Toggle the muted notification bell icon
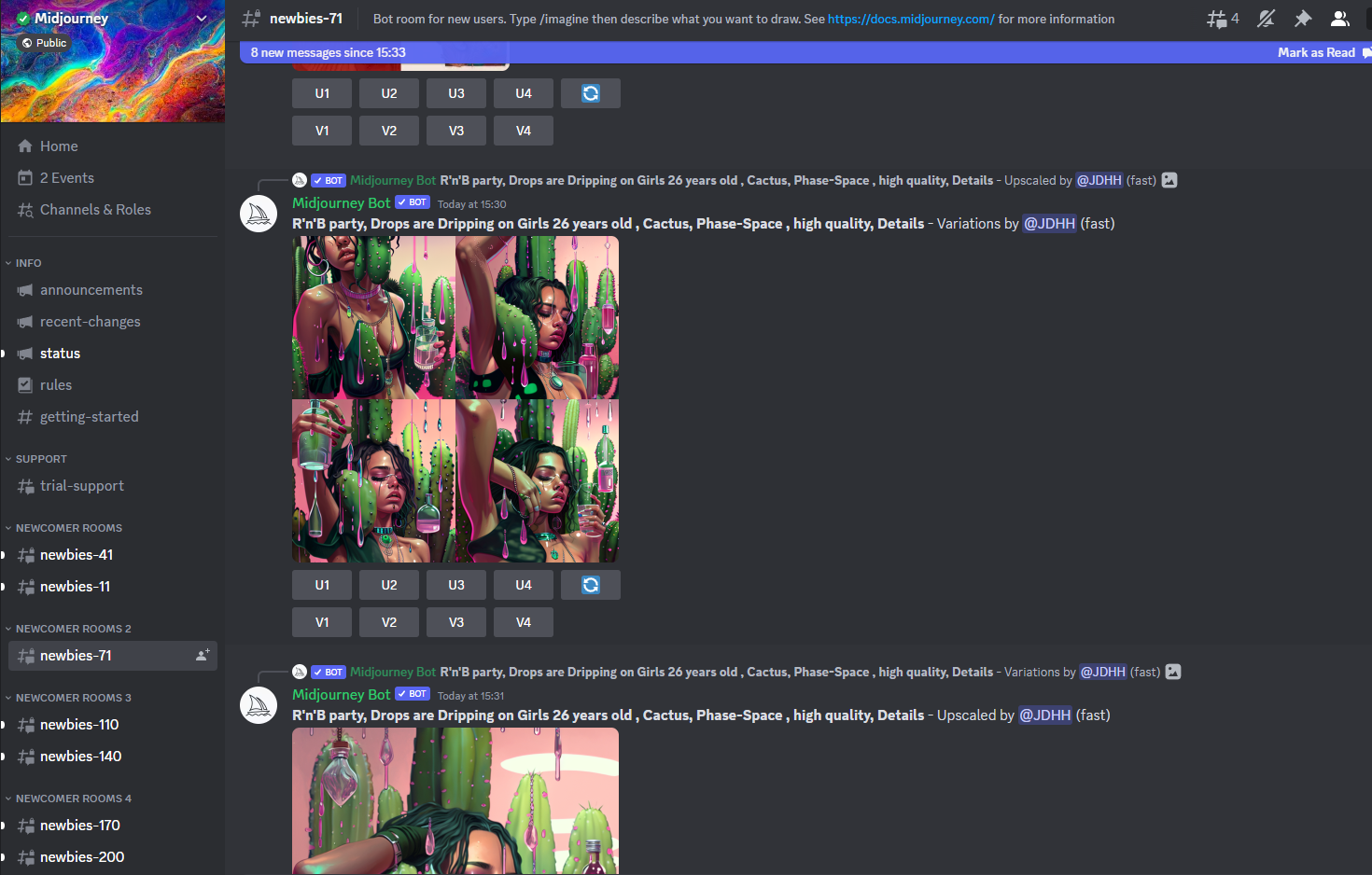This screenshot has height=875, width=1372. pos(1266,19)
